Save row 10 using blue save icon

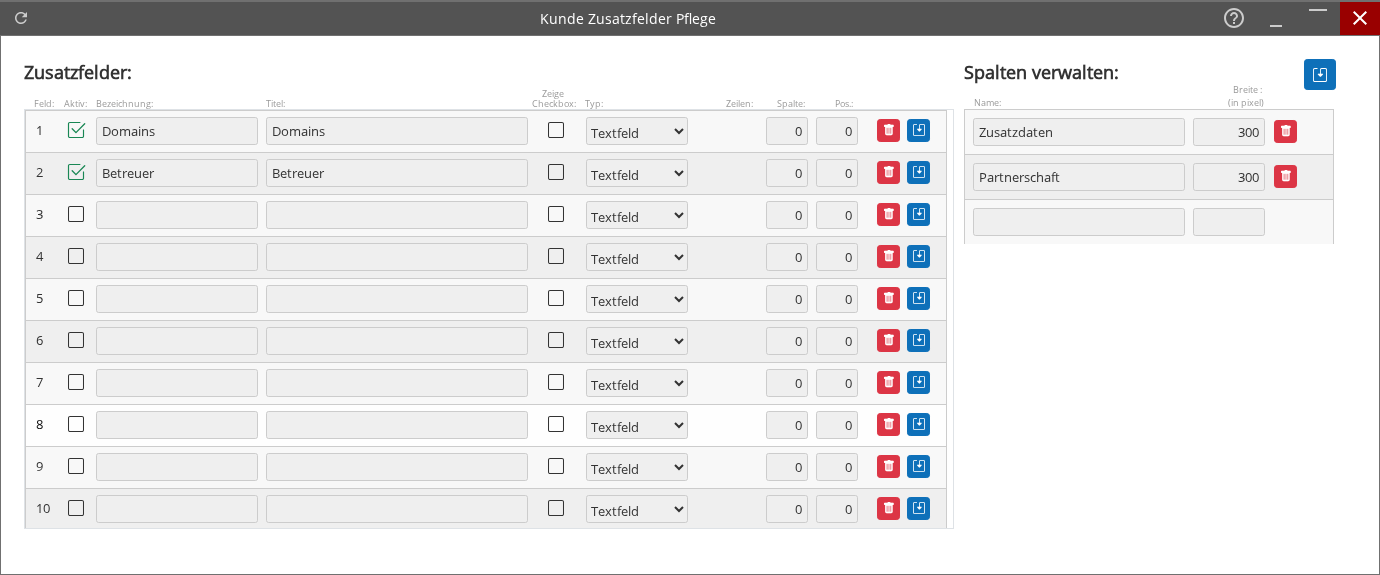pos(918,509)
